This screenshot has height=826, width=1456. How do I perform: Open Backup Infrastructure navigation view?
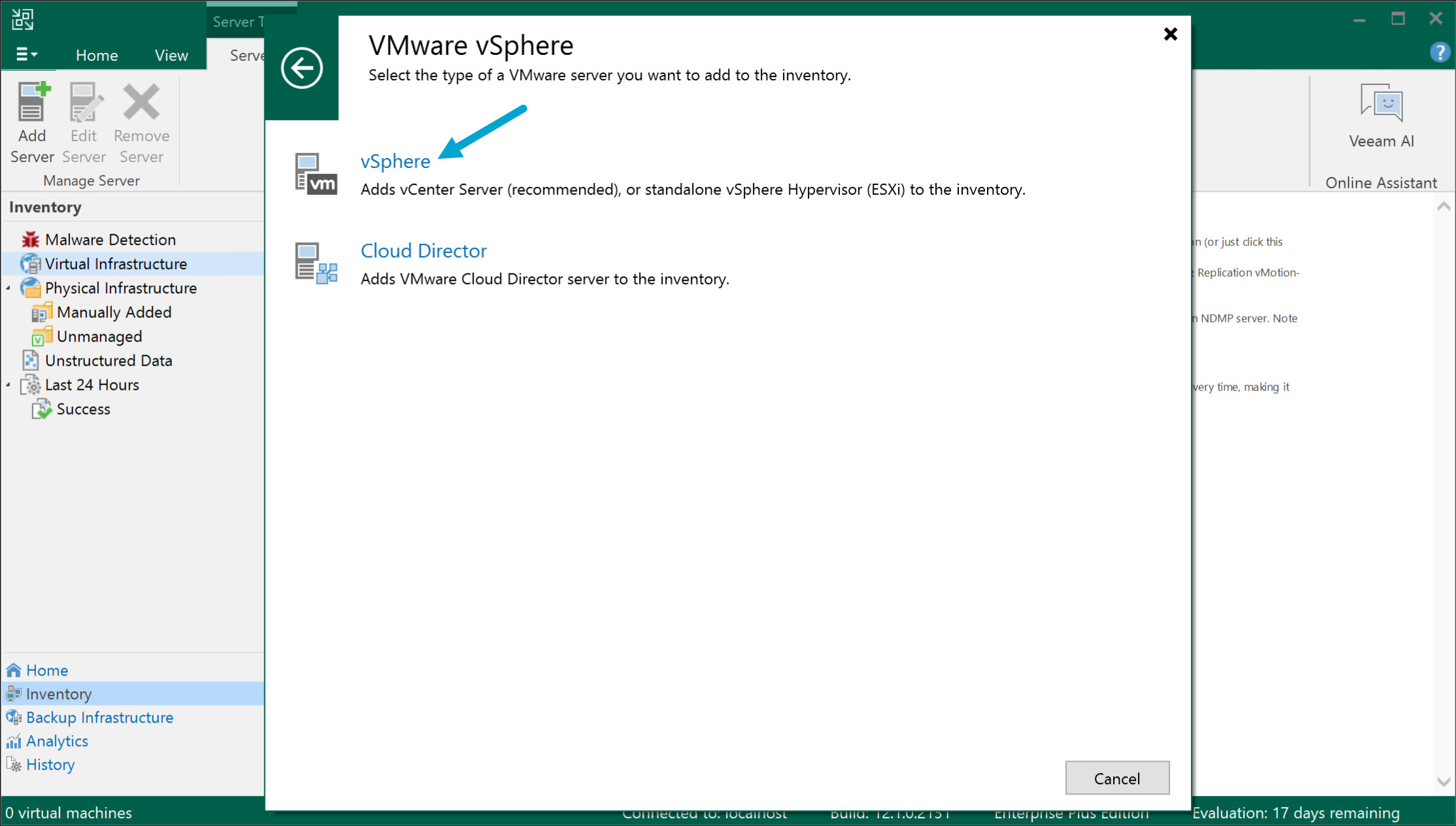tap(99, 717)
